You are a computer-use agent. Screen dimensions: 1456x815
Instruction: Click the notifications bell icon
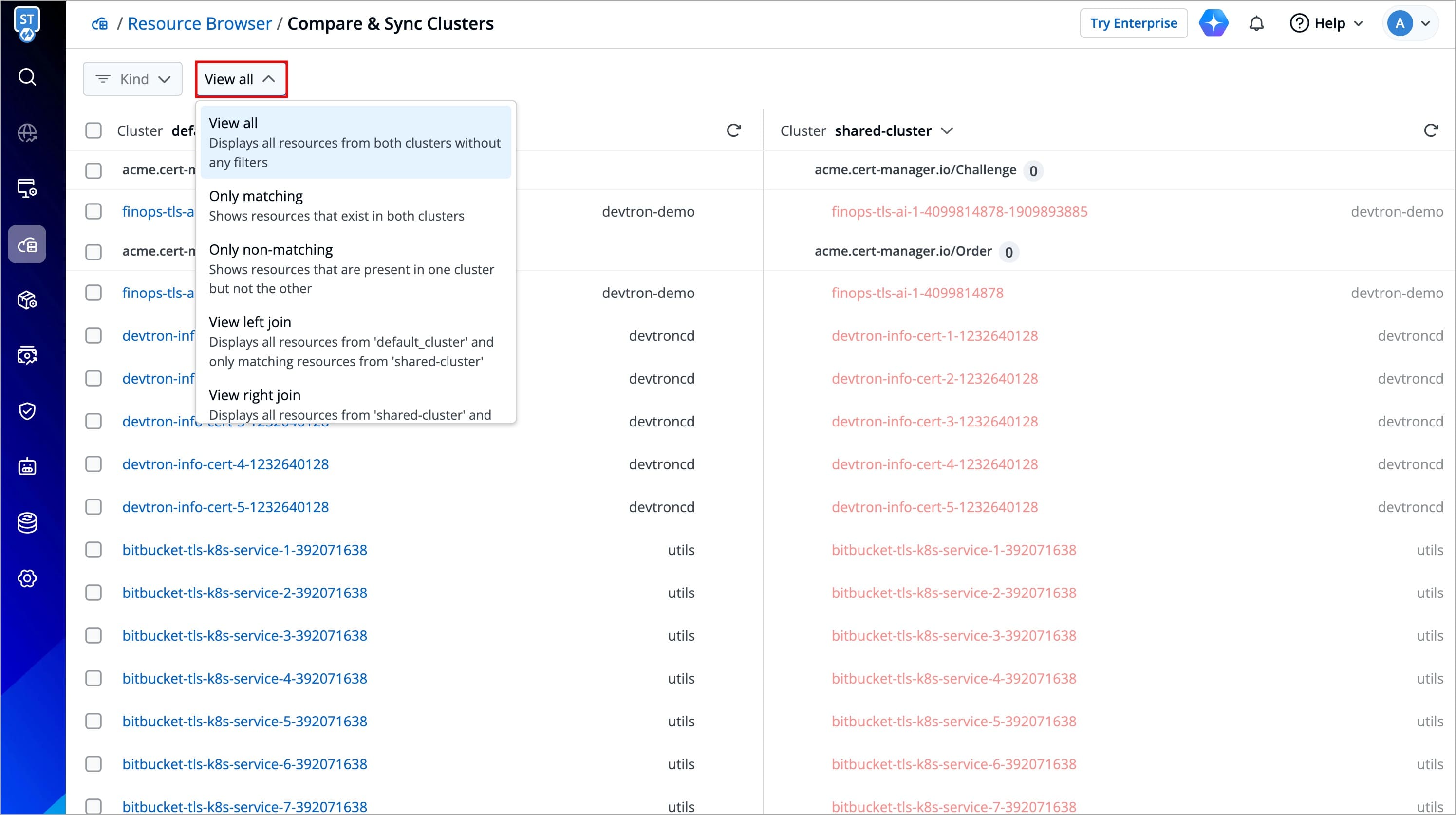point(1256,24)
